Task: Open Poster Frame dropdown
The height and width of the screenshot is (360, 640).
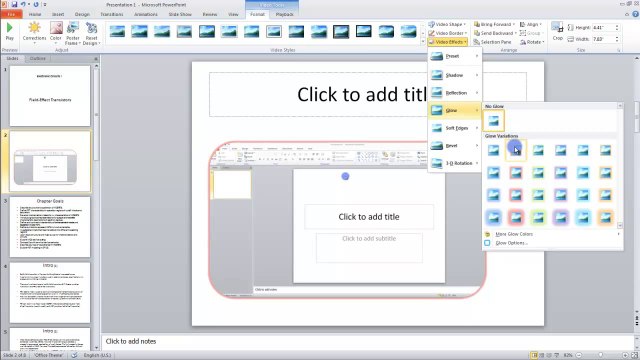Action: coord(73,33)
